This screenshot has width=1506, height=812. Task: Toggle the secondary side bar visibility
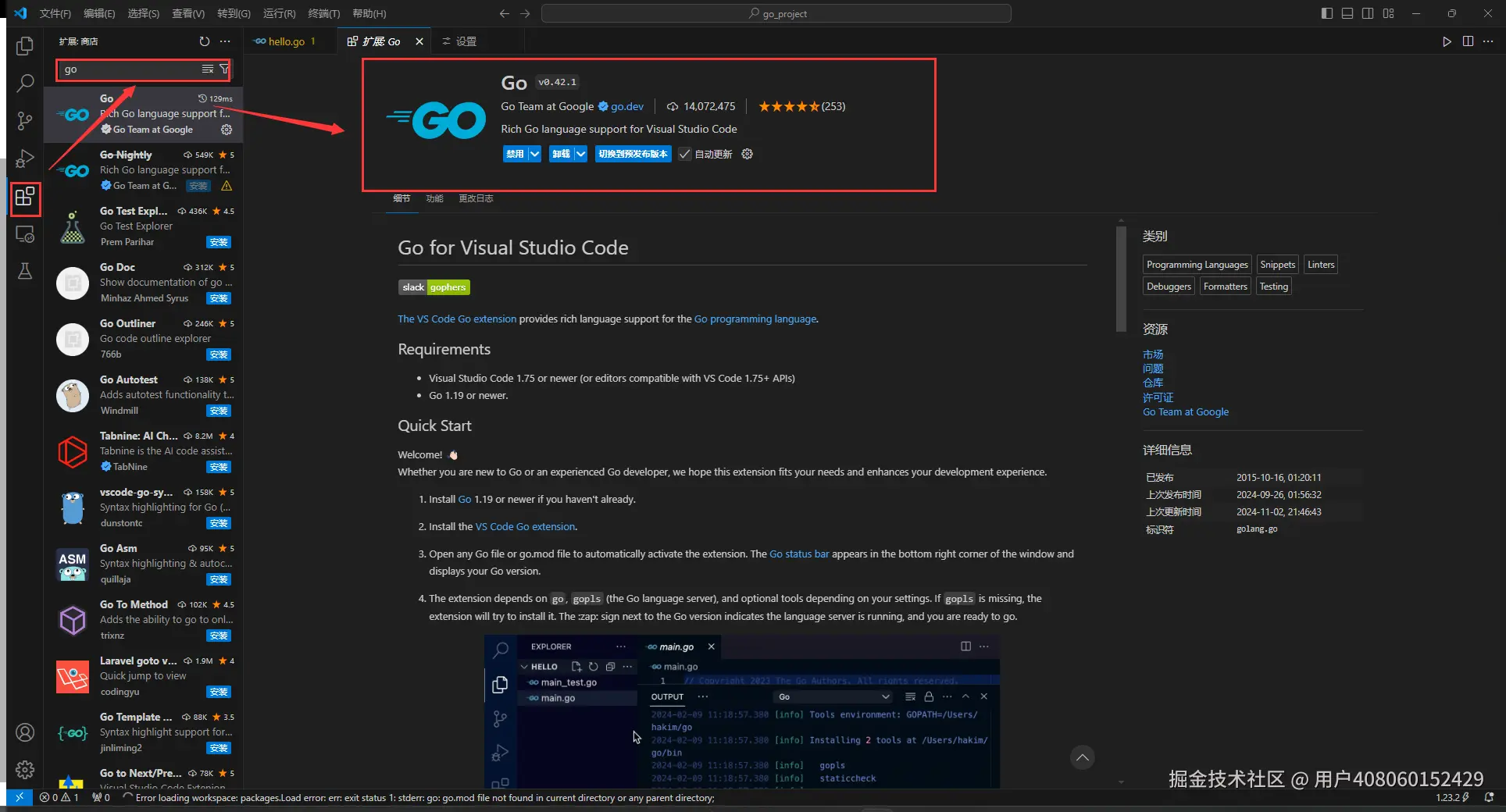tap(1368, 13)
